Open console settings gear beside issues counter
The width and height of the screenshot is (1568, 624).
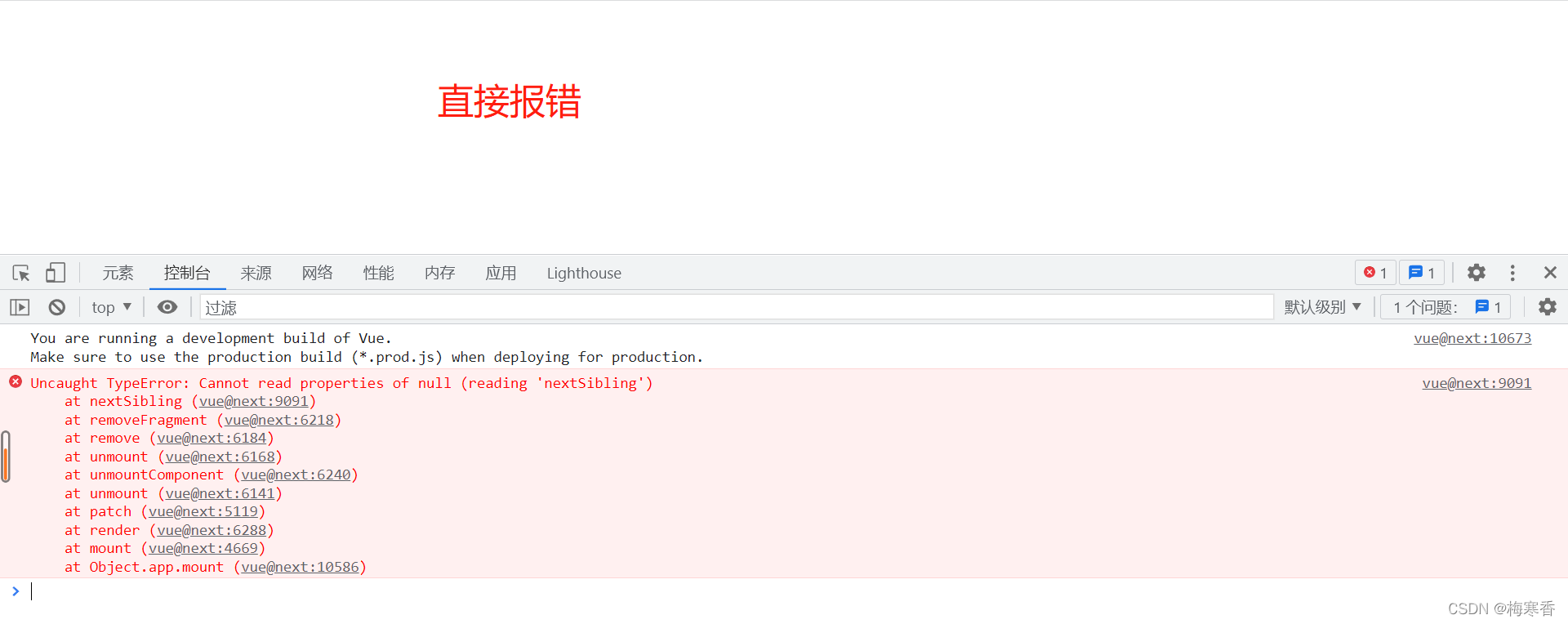point(1547,307)
